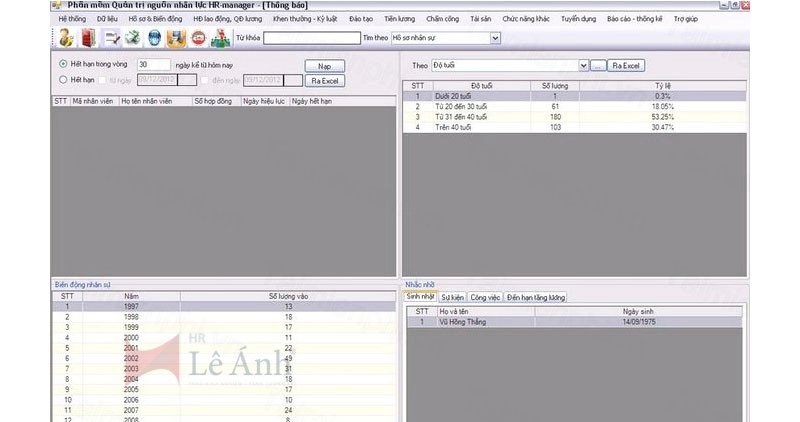Click the group of people toolbar icon
The image size is (800, 422).
pyautogui.click(x=219, y=38)
